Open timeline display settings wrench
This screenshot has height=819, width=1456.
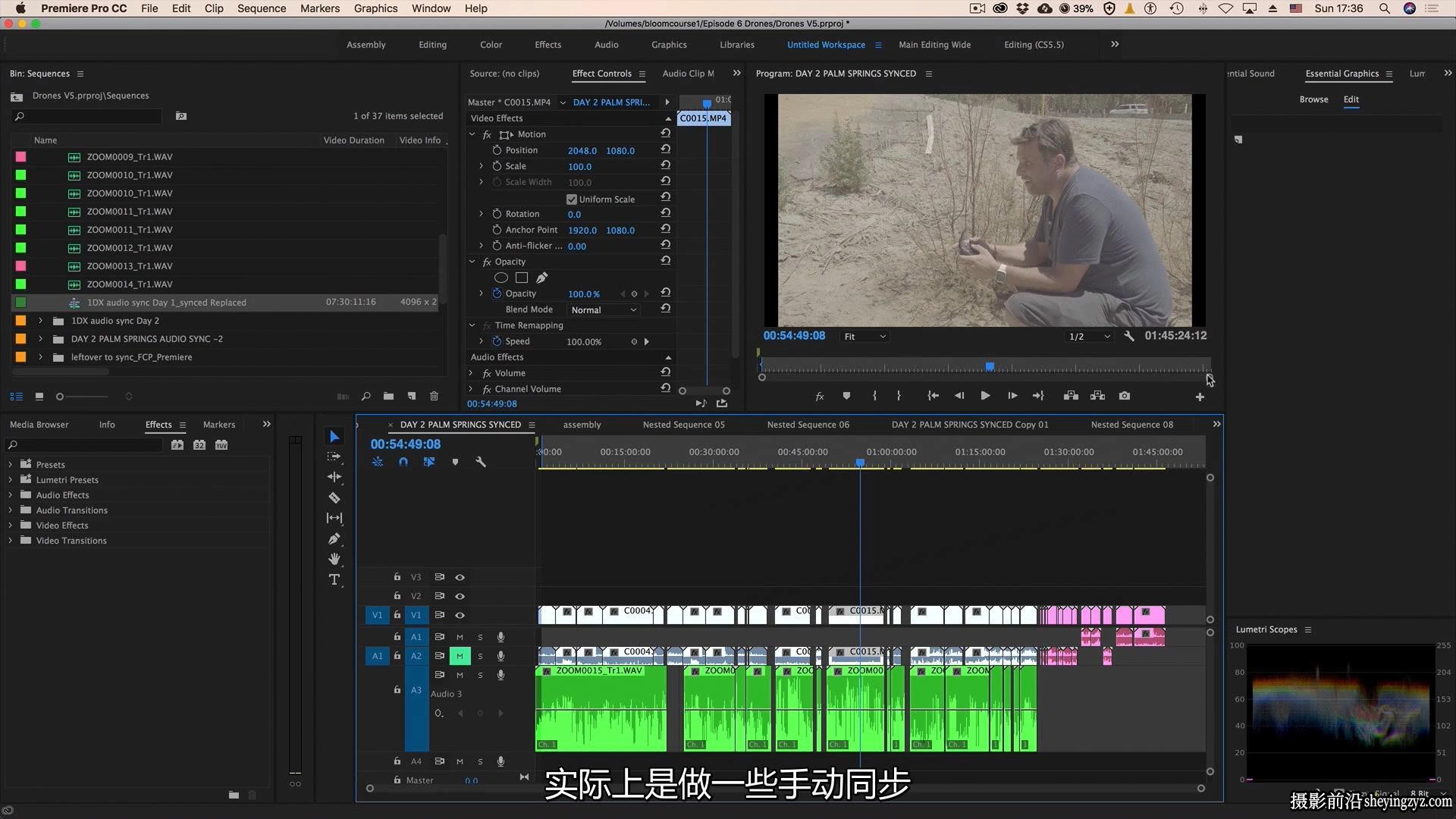tap(481, 462)
